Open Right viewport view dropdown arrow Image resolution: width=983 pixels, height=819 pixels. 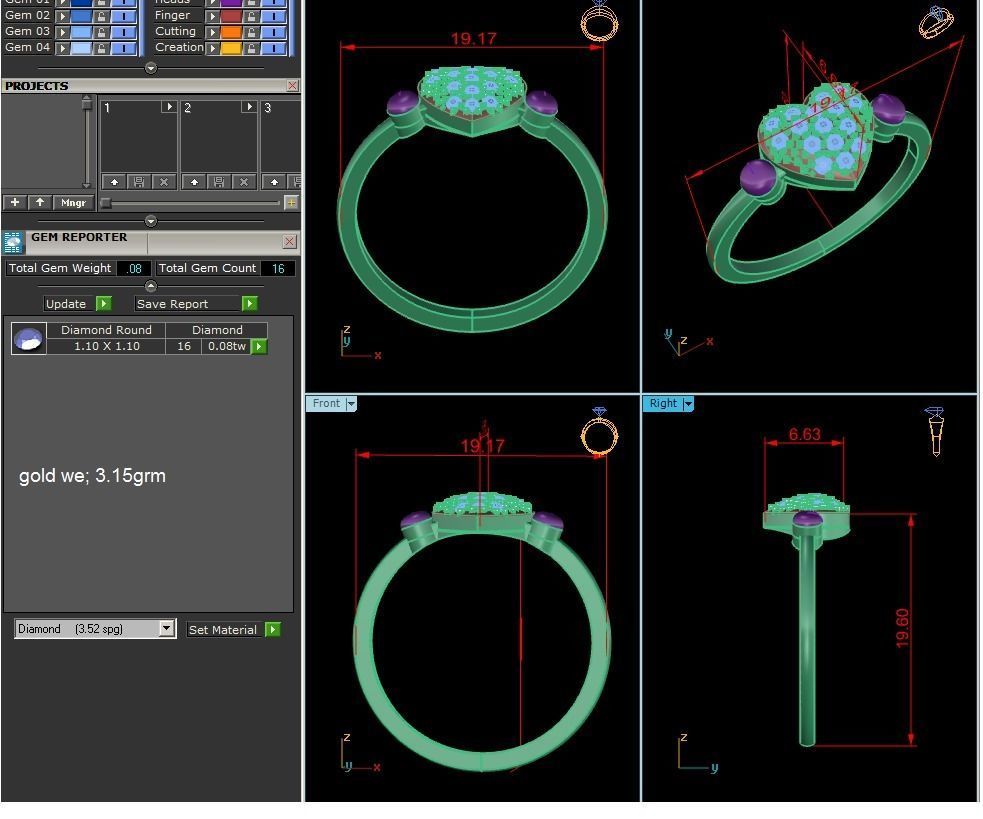[688, 404]
